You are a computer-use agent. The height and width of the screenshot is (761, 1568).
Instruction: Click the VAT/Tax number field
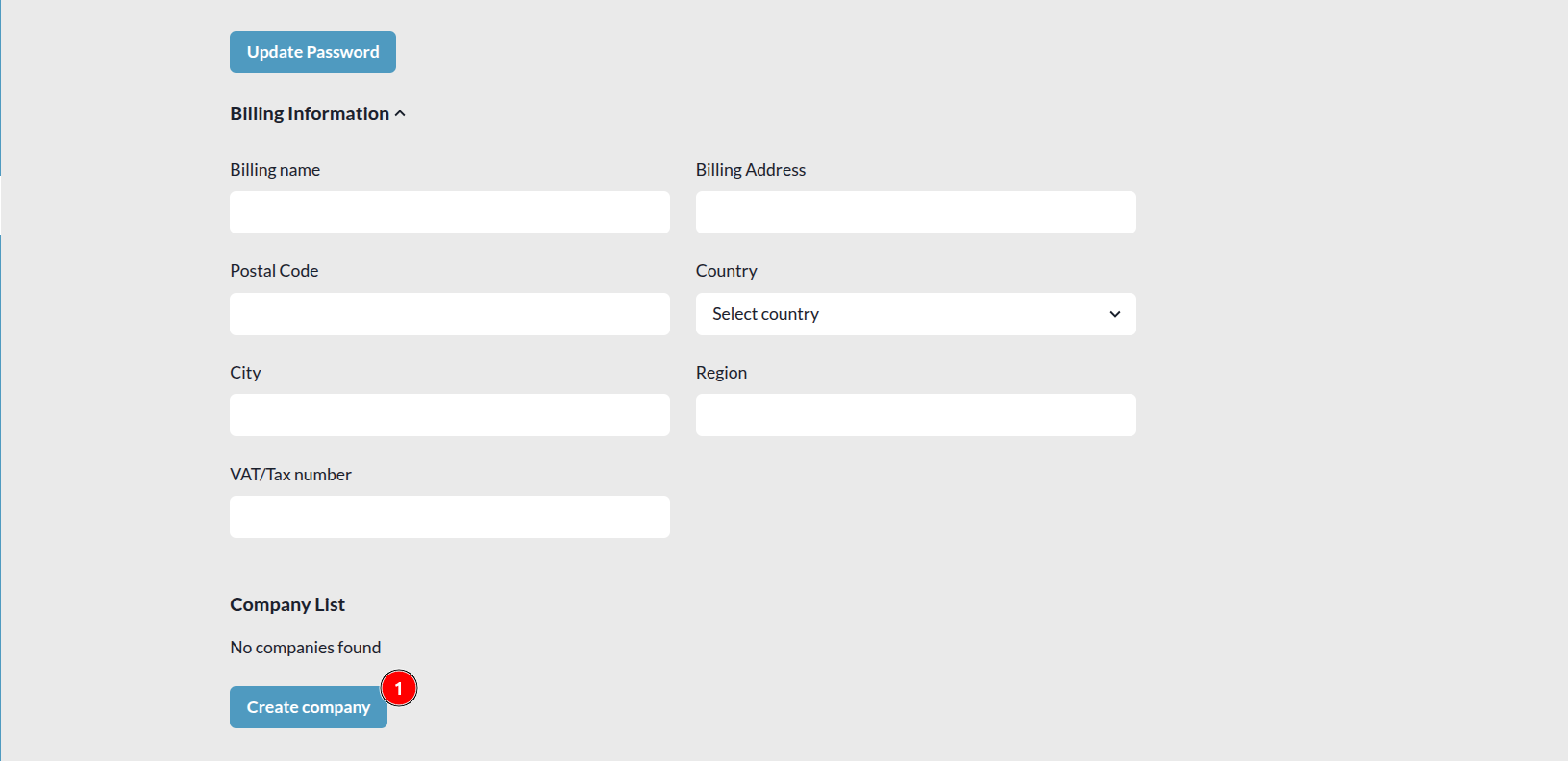point(450,517)
